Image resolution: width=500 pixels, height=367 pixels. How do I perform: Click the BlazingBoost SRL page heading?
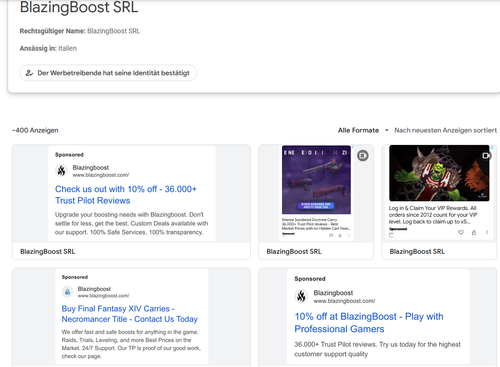pos(79,7)
